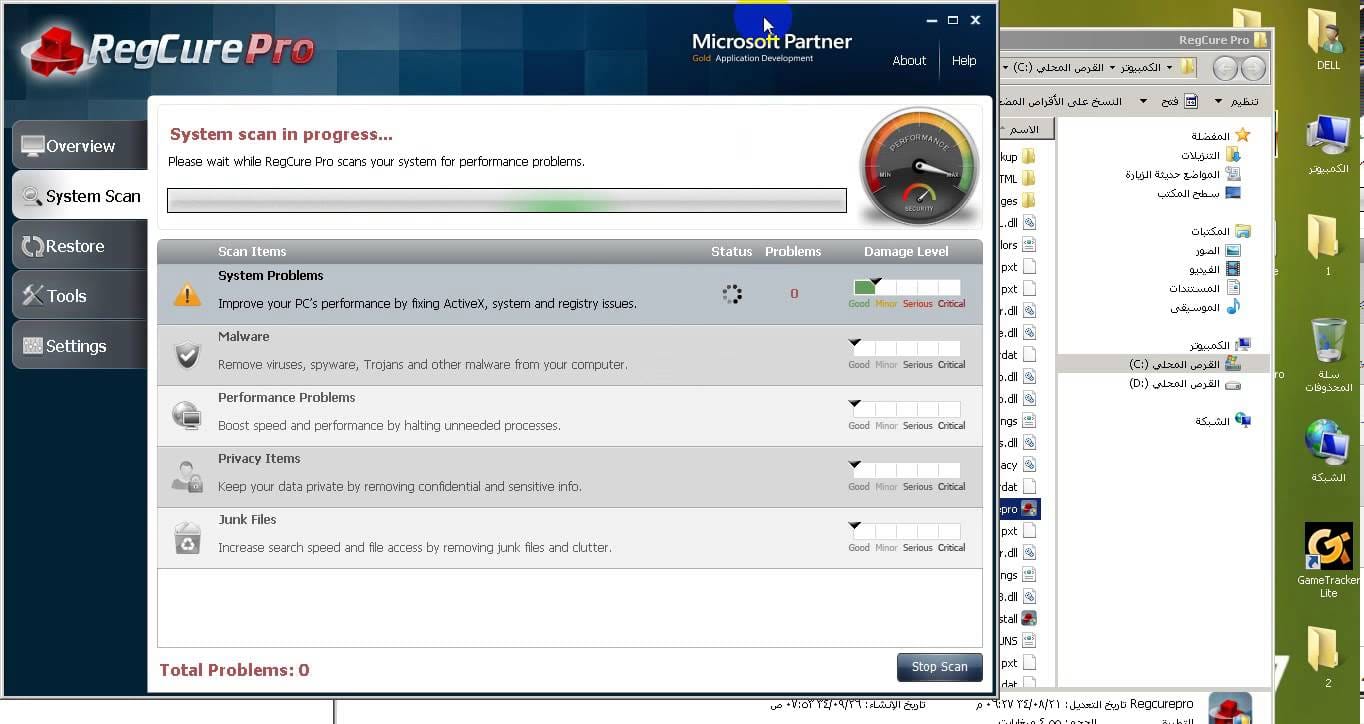Minimize the RegCure Pro window
Image resolution: width=1364 pixels, height=724 pixels.
(932, 20)
